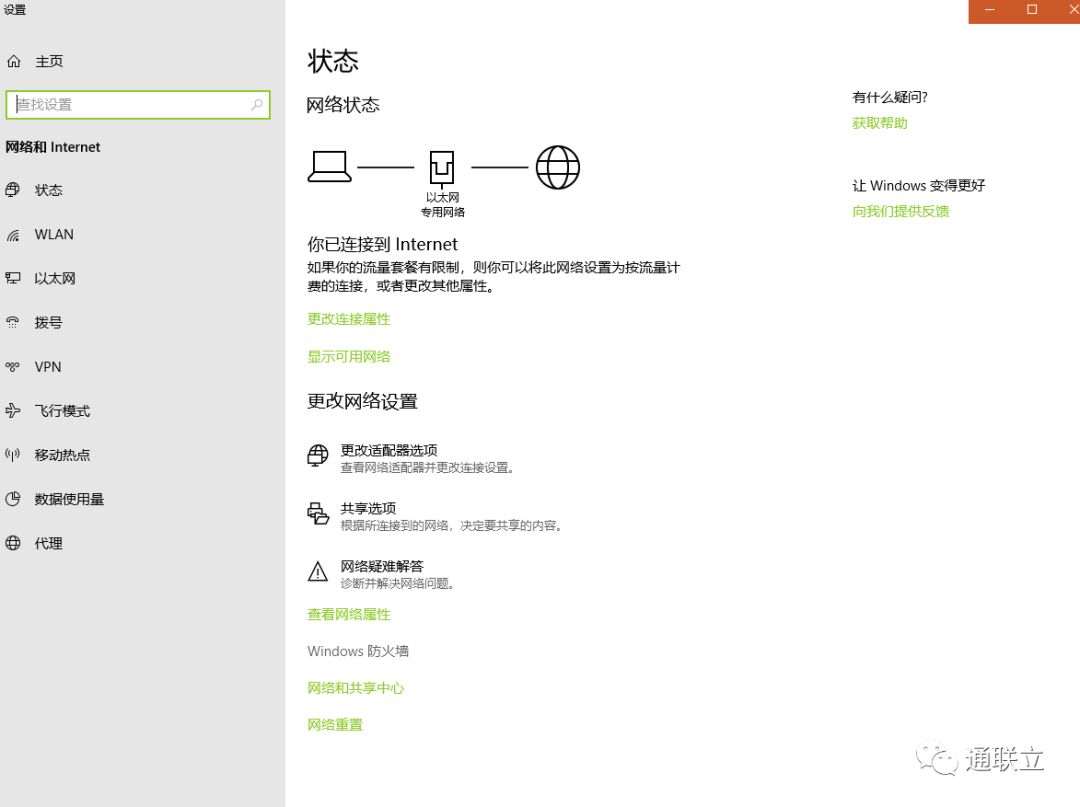Click the 显示可用网络 link

349,357
